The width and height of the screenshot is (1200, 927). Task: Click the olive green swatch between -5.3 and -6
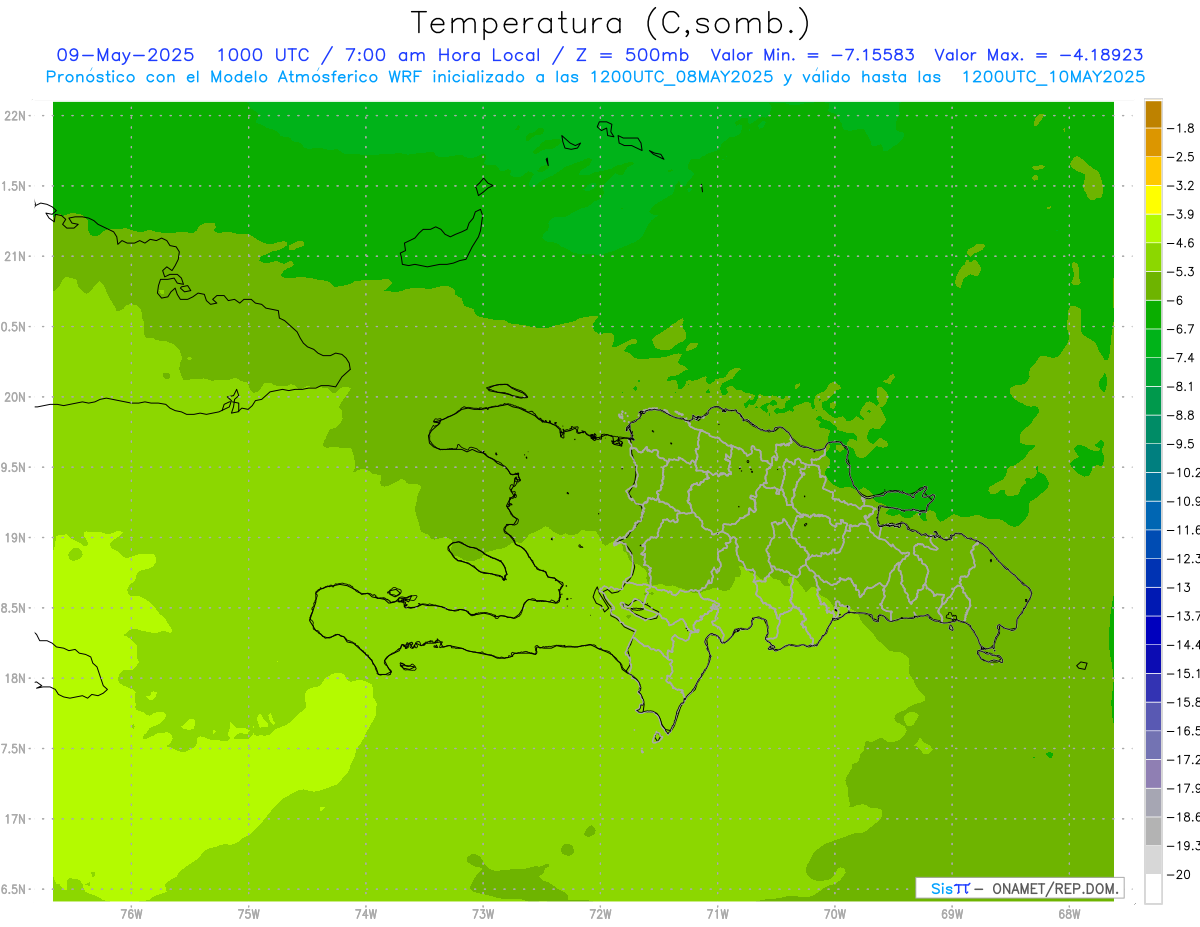tap(1153, 285)
